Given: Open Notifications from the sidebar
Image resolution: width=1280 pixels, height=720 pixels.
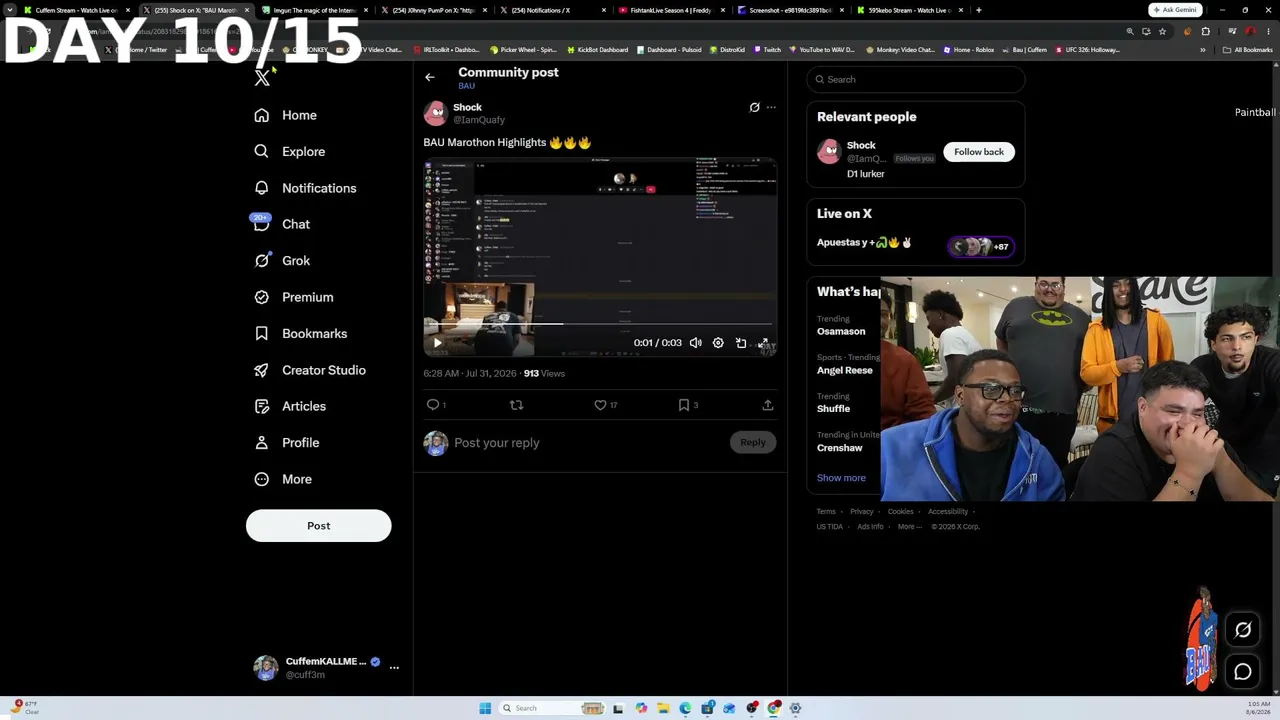Looking at the screenshot, I should click(x=305, y=188).
